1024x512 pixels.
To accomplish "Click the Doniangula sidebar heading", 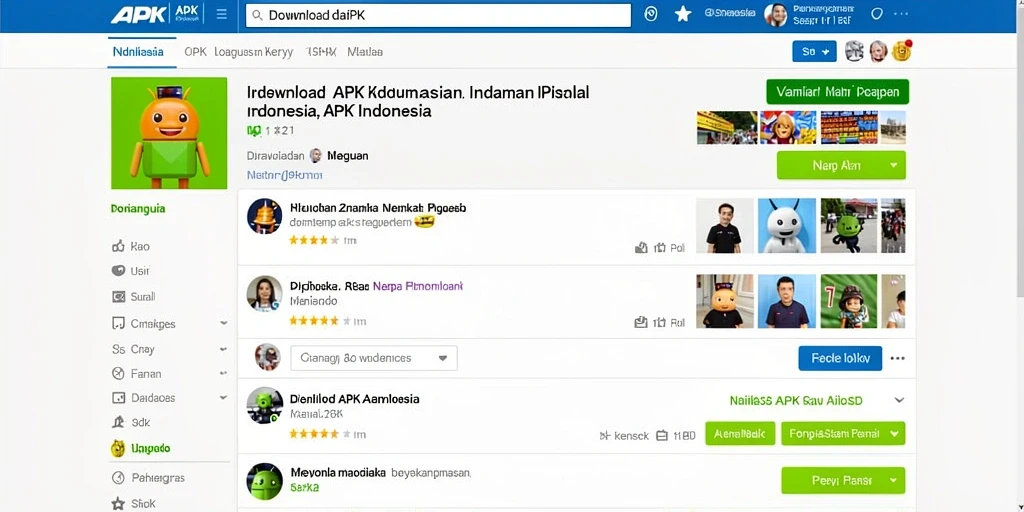I will tap(138, 209).
